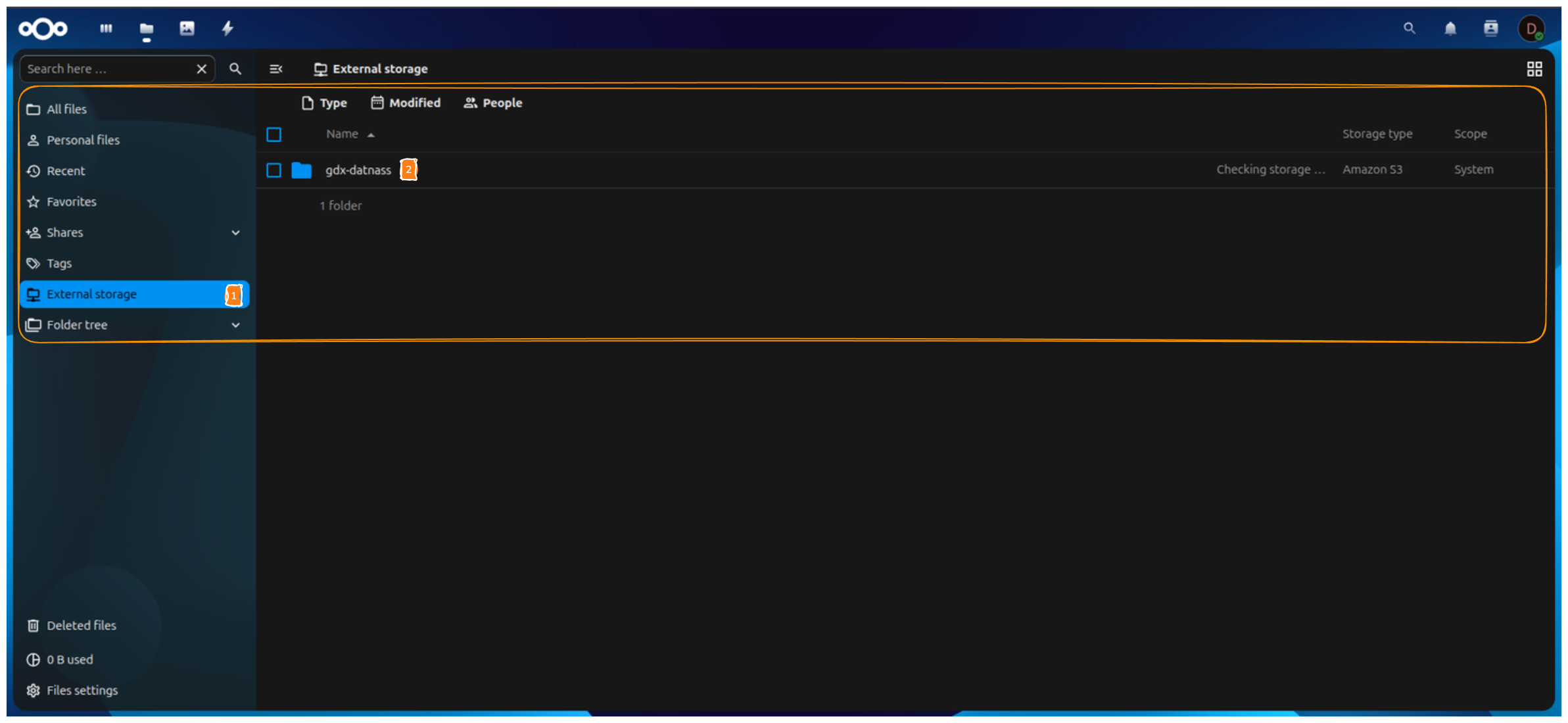Open the Recent files section

(x=66, y=170)
